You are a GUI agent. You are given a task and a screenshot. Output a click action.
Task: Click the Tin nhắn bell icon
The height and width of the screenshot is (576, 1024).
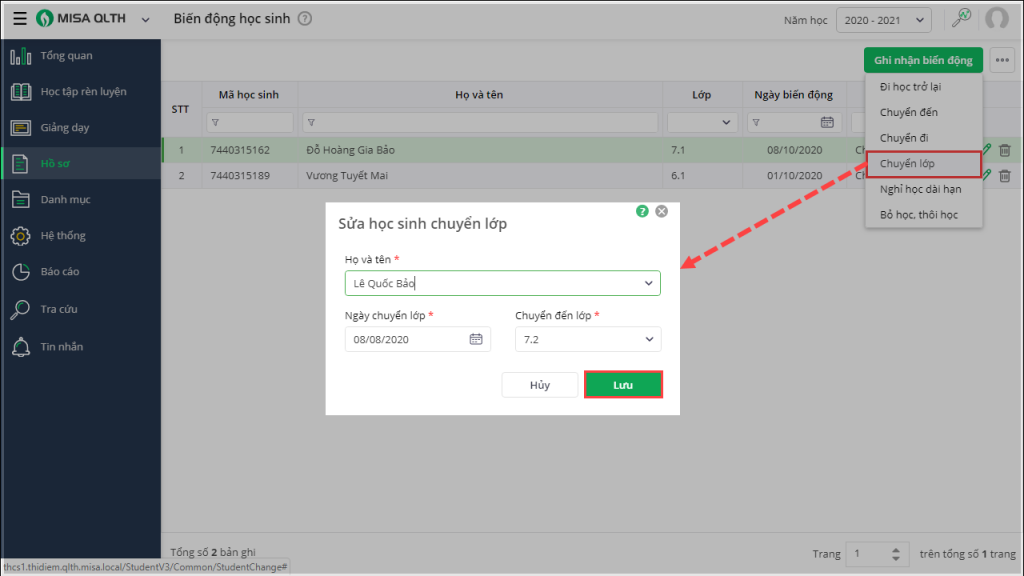20,347
